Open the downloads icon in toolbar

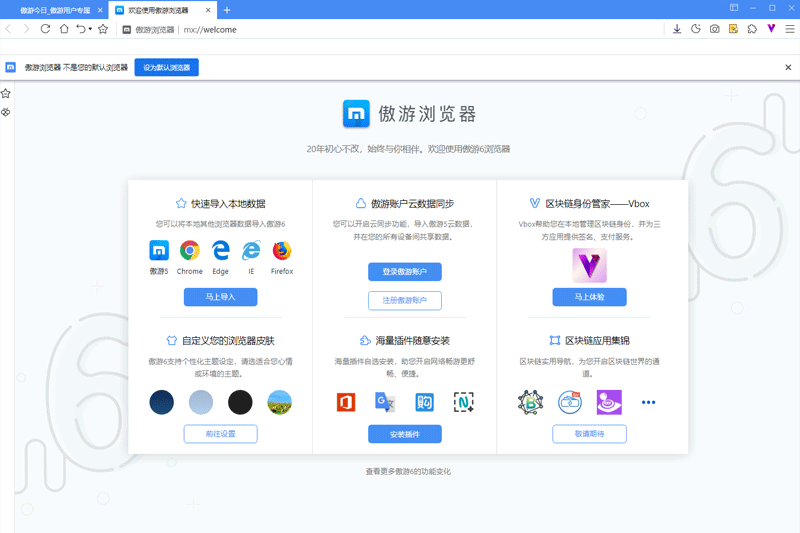677,29
